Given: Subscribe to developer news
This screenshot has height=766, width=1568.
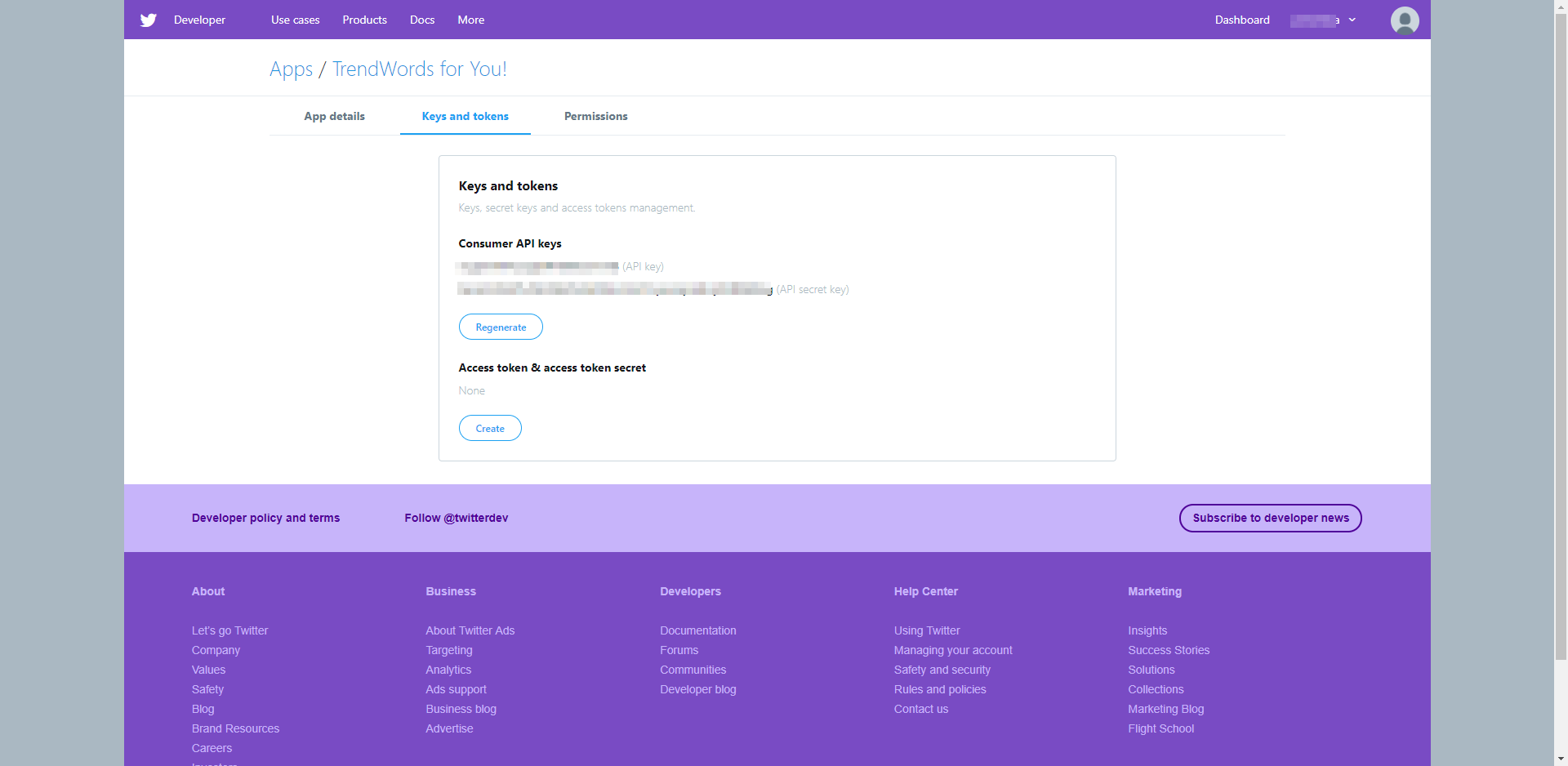Looking at the screenshot, I should coord(1270,518).
